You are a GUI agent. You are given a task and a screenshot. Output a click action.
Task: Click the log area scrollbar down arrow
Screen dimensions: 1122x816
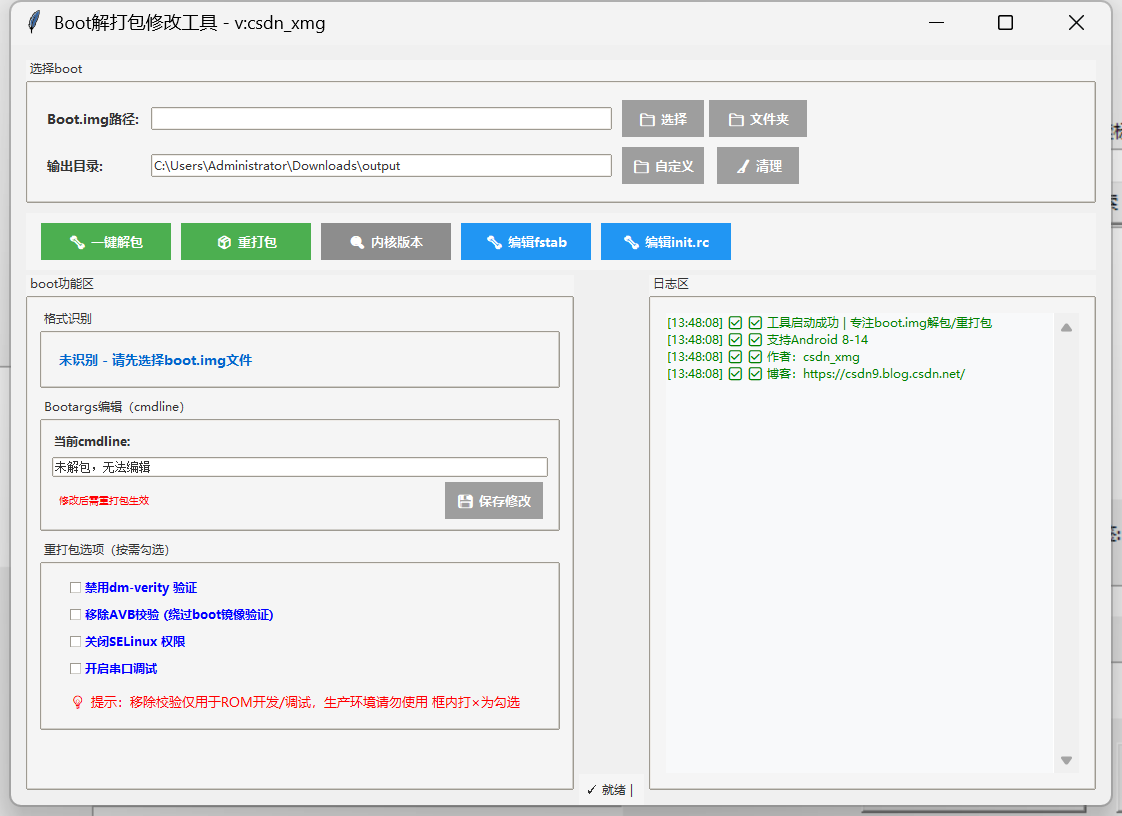(x=1067, y=761)
